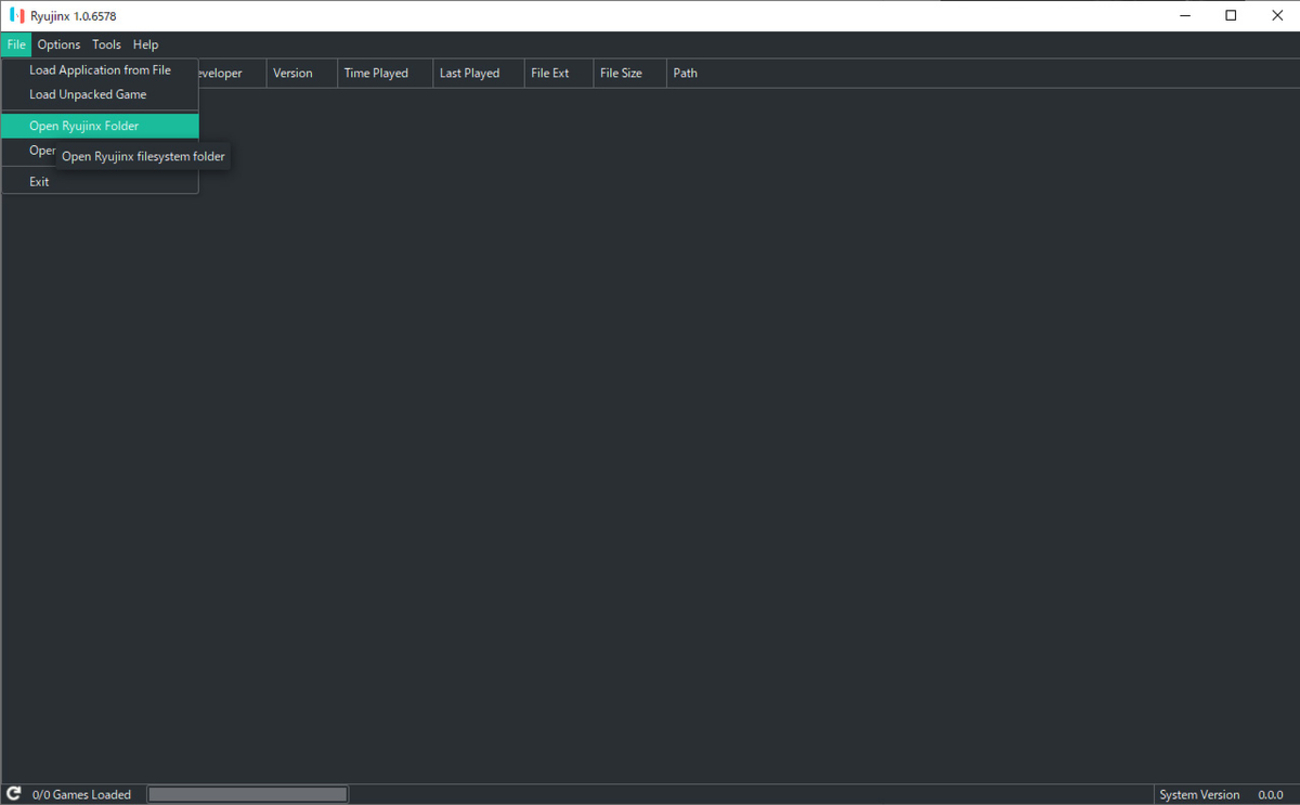This screenshot has height=805, width=1300.
Task: Open the Options menu
Action: (59, 44)
